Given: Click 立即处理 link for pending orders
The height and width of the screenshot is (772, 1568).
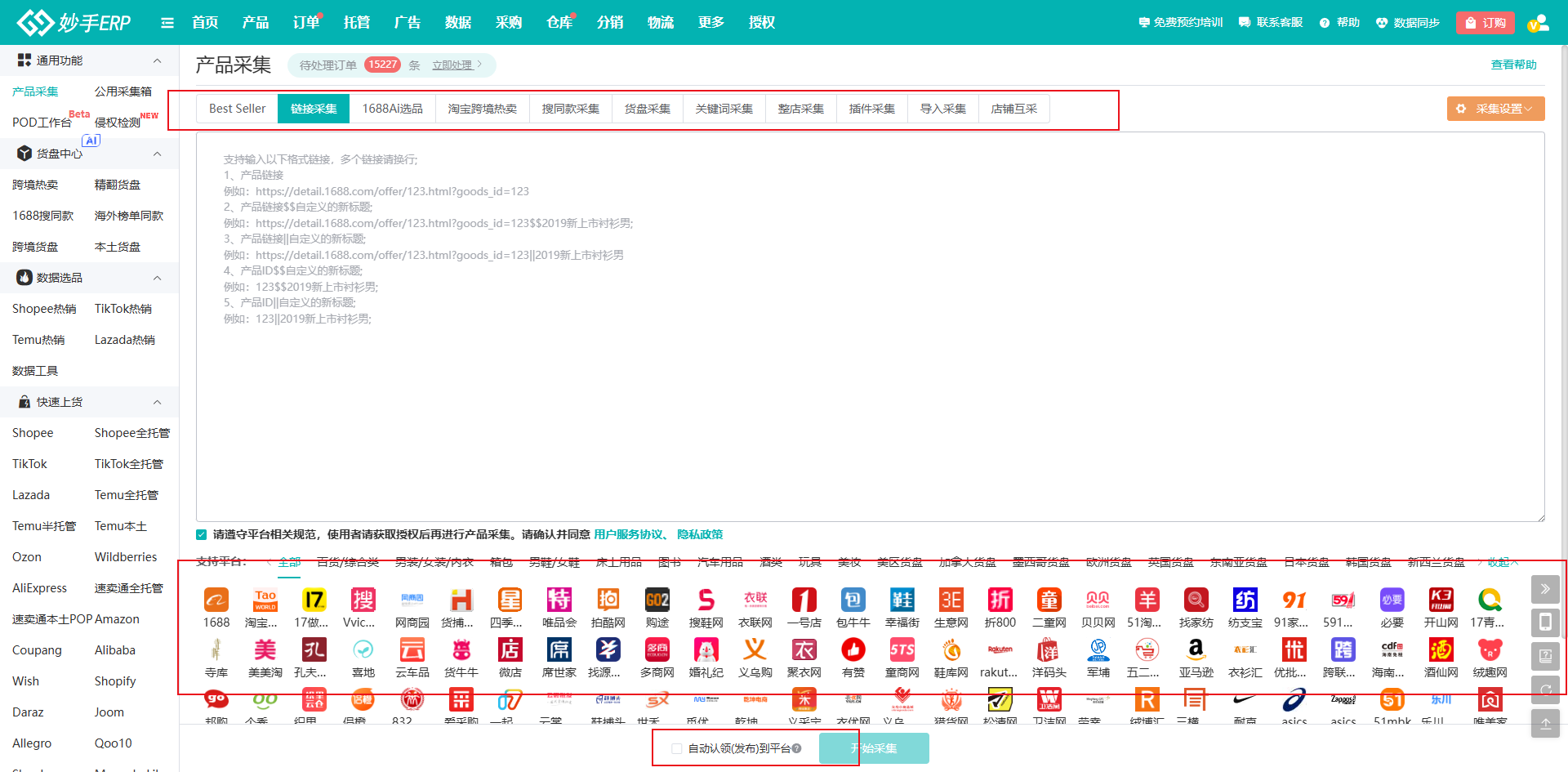Looking at the screenshot, I should coord(452,65).
